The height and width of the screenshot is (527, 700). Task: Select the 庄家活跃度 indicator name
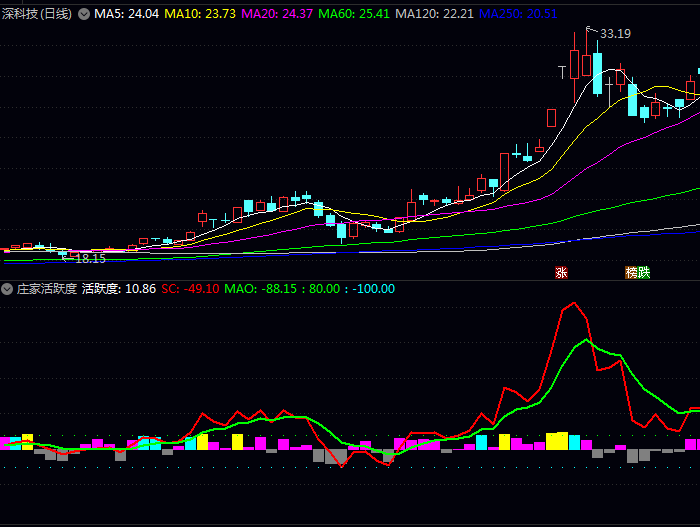[47, 289]
